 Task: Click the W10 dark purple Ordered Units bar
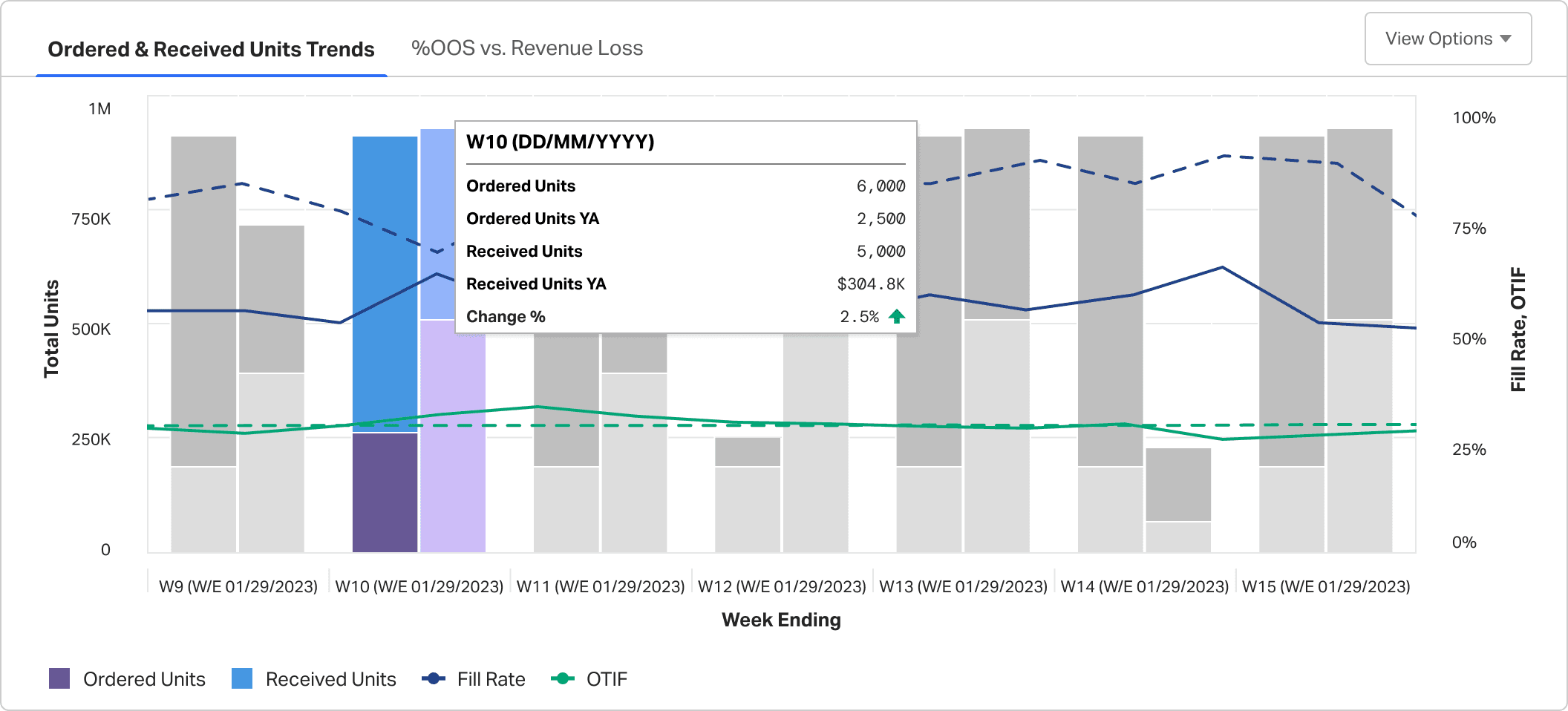click(x=385, y=492)
